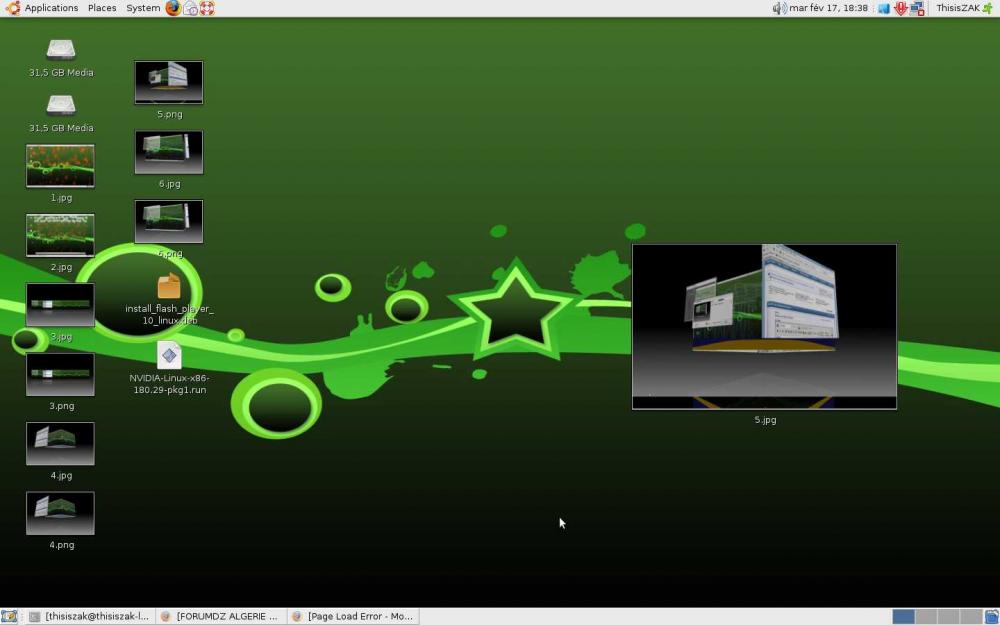This screenshot has width=1000, height=625.
Task: Open the Places menu
Action: click(102, 8)
